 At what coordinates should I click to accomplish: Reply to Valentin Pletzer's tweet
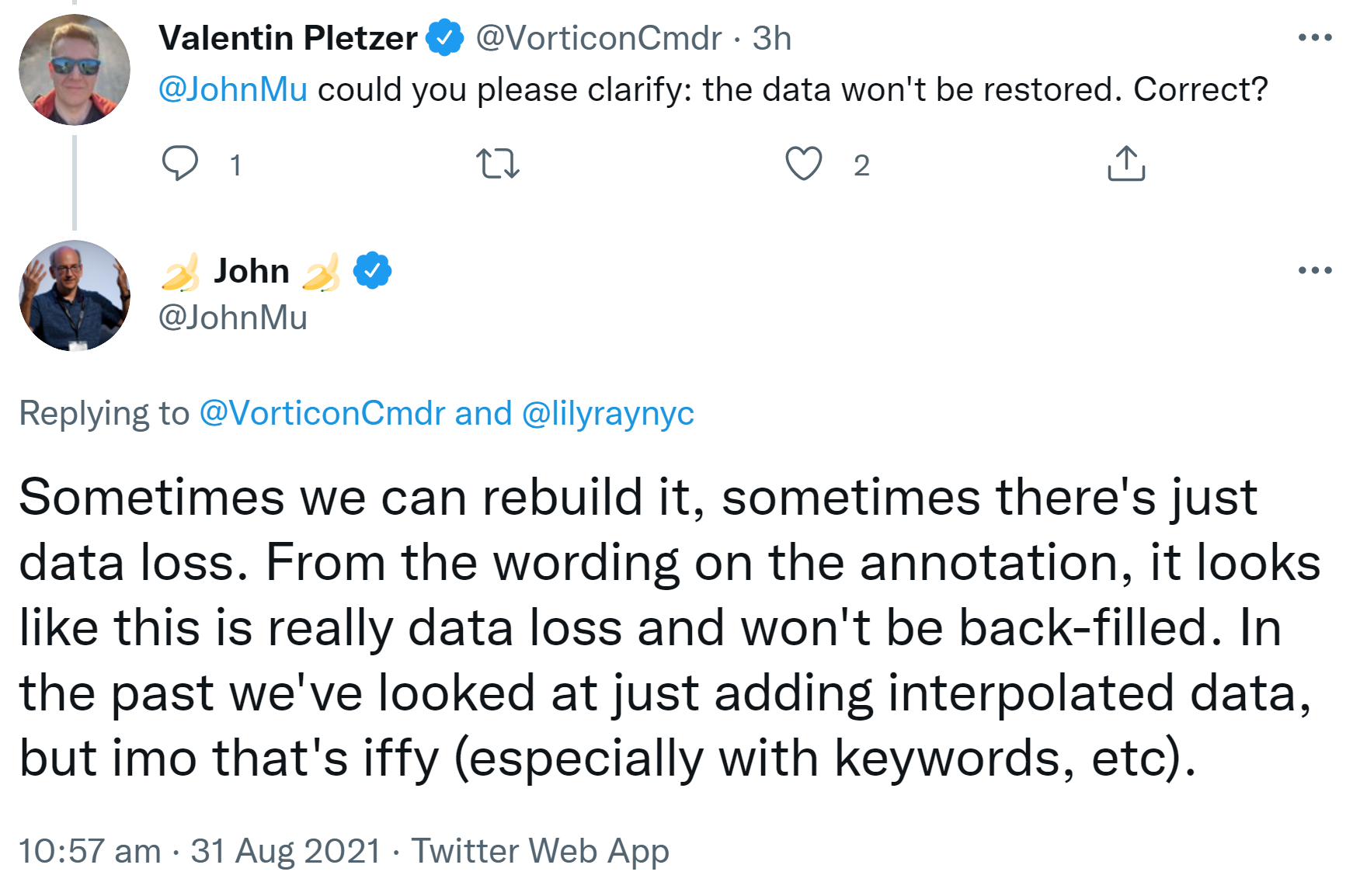[x=180, y=164]
